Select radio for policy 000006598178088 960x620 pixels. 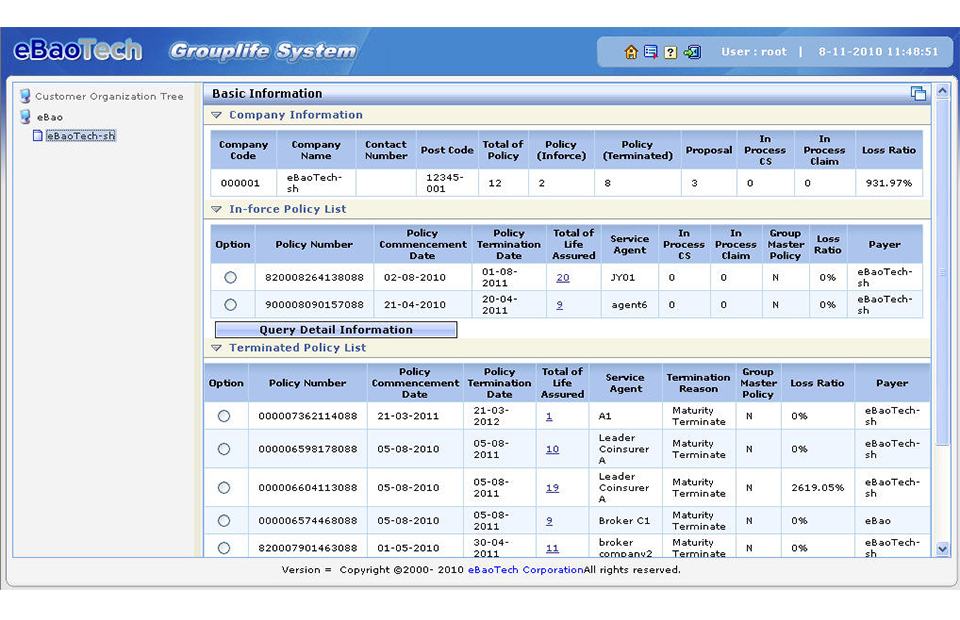[224, 449]
